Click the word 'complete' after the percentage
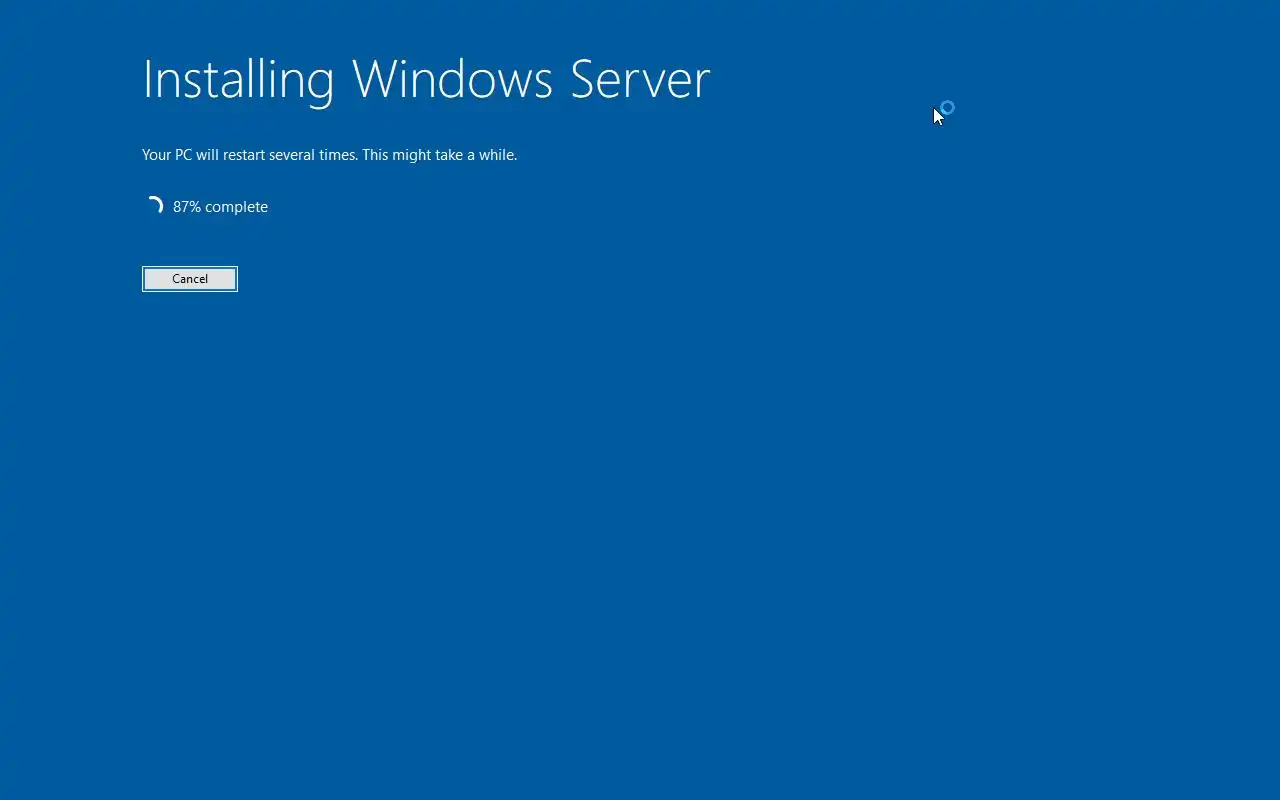 coord(236,207)
